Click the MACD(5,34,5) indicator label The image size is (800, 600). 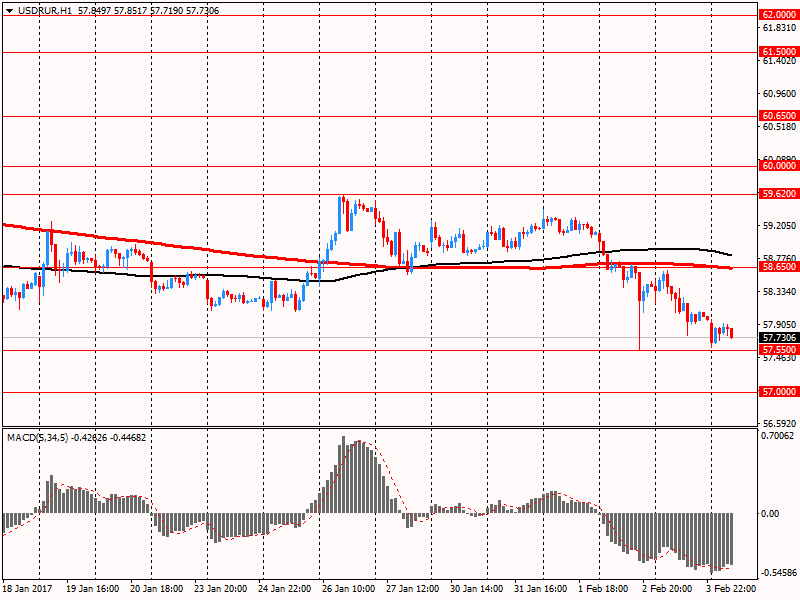point(38,437)
